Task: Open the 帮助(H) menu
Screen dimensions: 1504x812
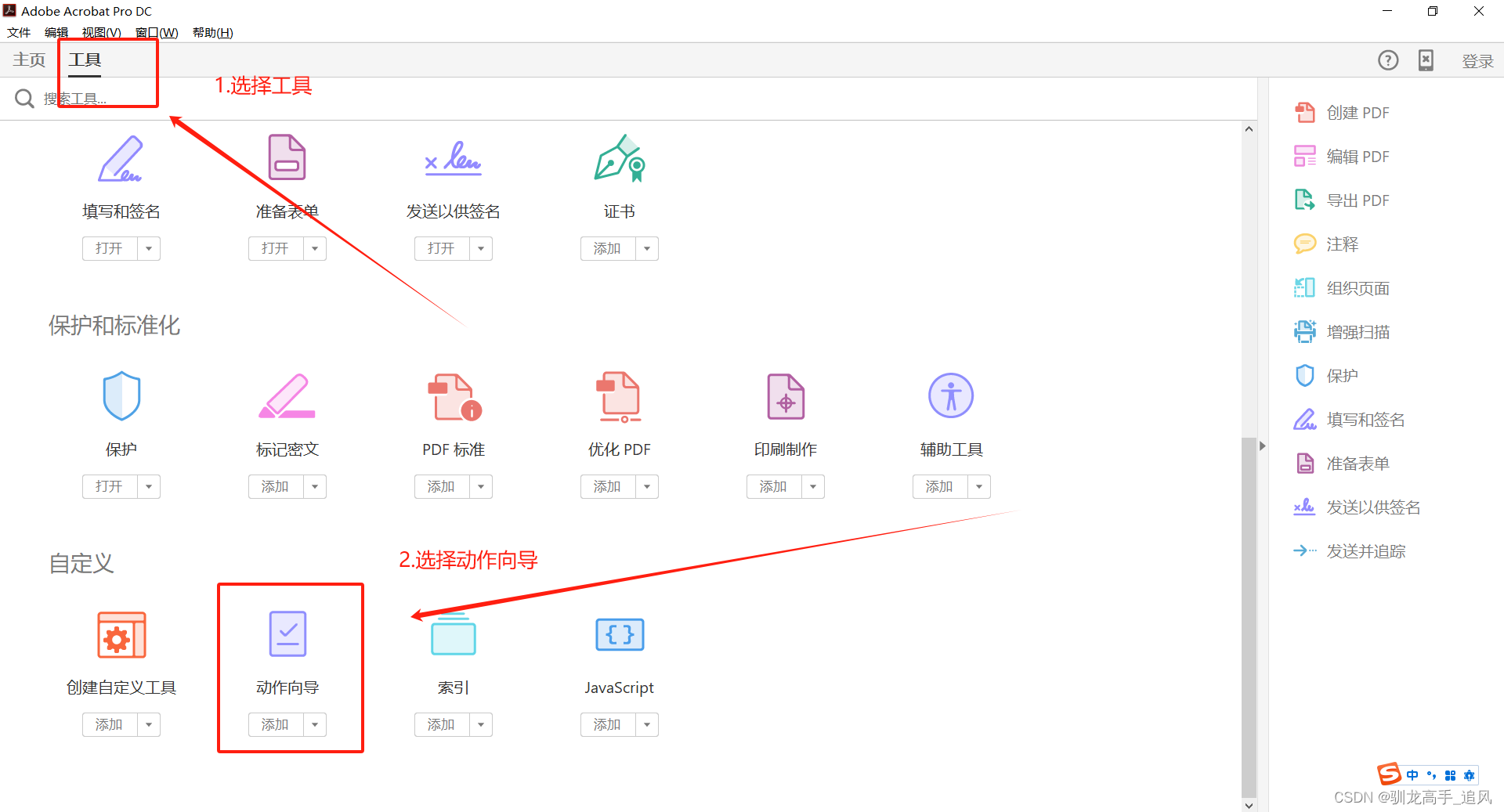Action: [x=212, y=32]
